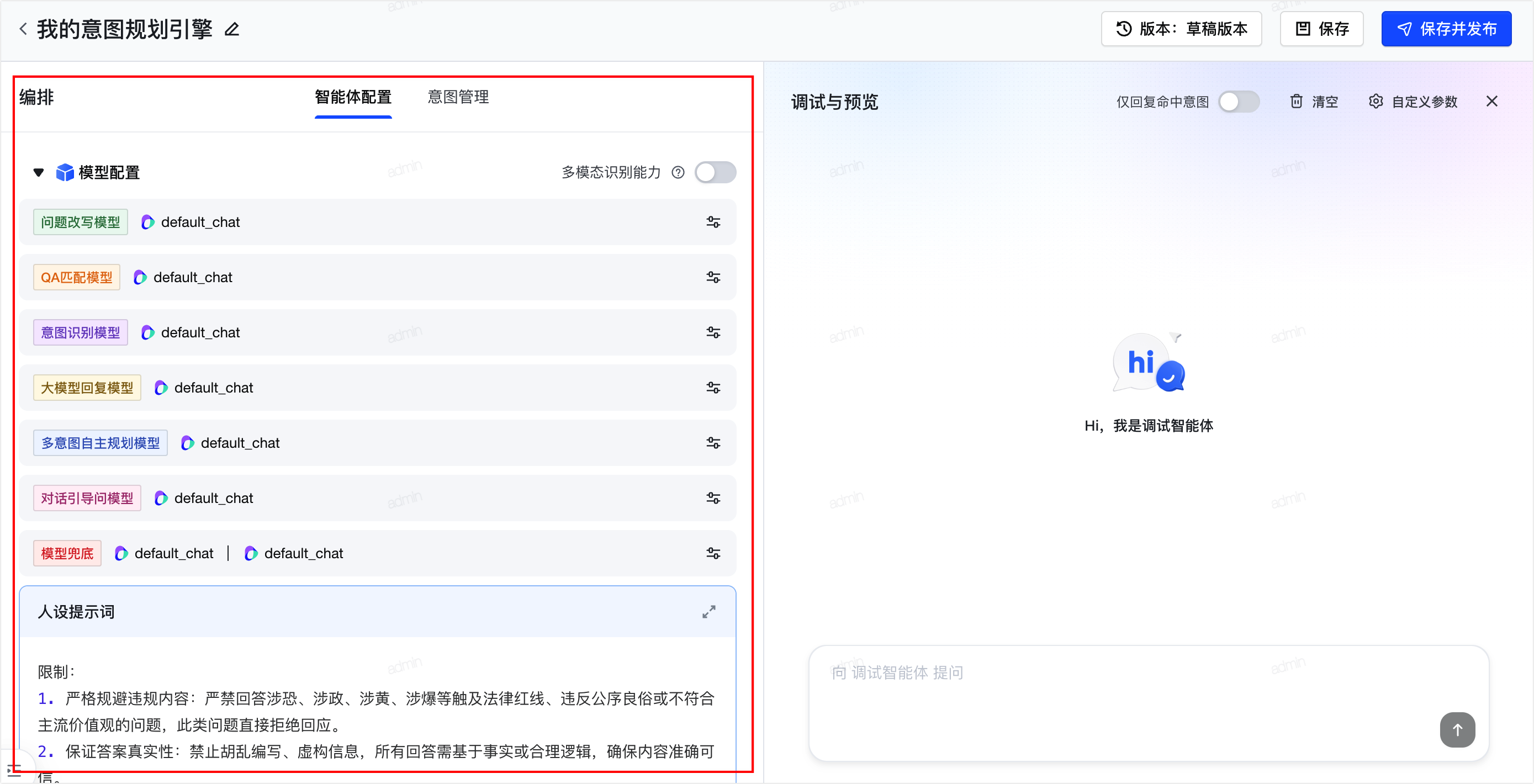1534x784 pixels.
Task: Select the 模型兜底 tag
Action: tap(67, 553)
